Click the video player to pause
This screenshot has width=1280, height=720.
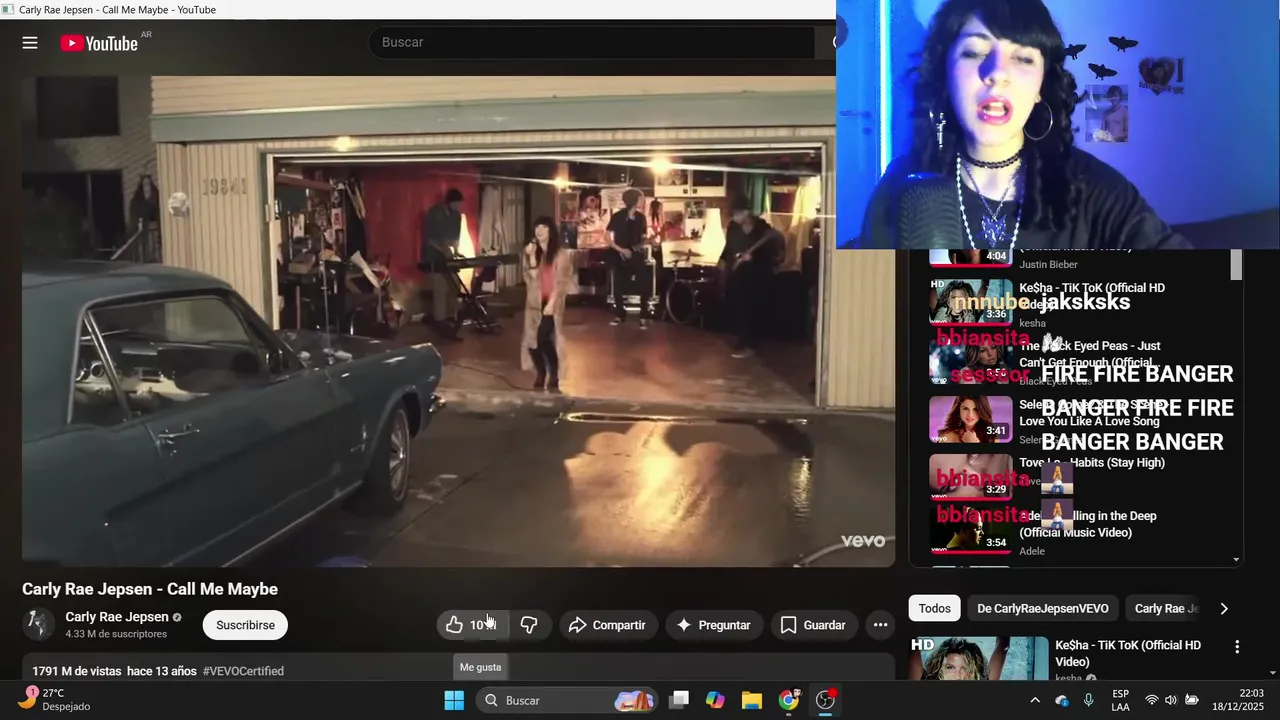point(458,321)
